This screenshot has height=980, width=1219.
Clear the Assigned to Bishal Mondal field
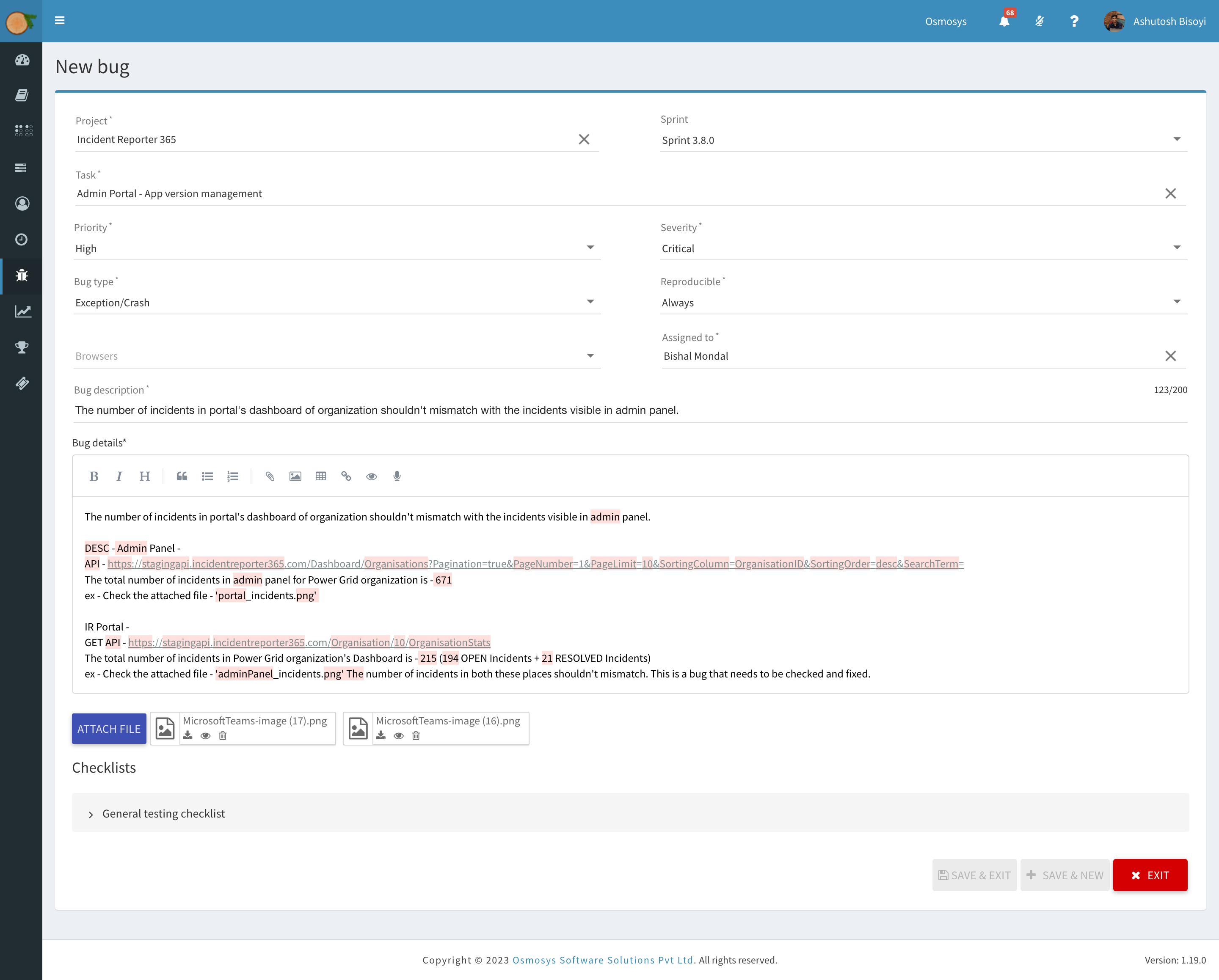point(1170,356)
